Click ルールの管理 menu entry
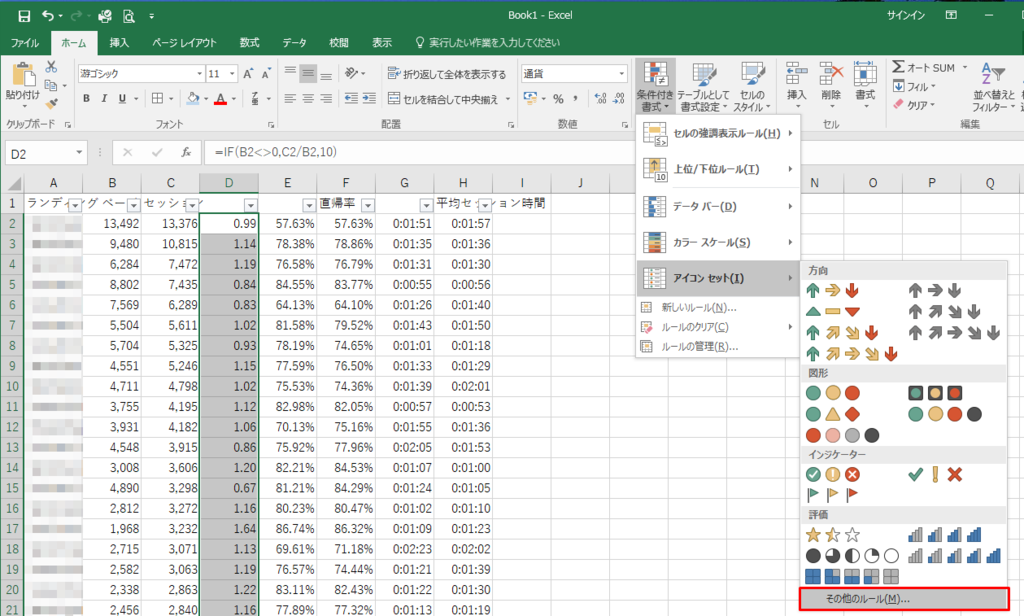The width and height of the screenshot is (1024, 616). 718,347
